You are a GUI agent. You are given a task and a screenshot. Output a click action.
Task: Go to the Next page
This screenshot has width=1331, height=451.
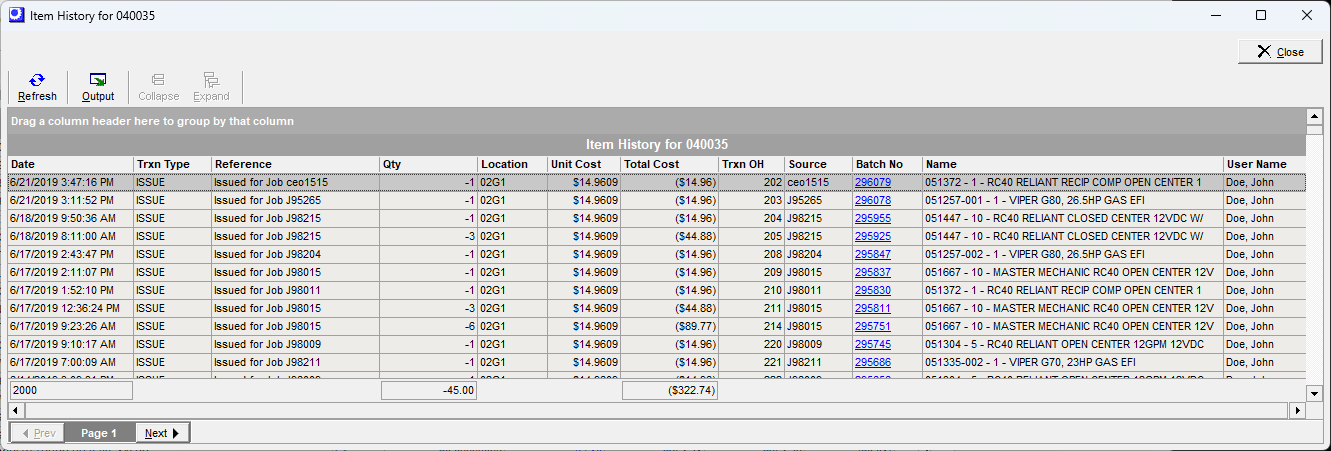click(161, 433)
